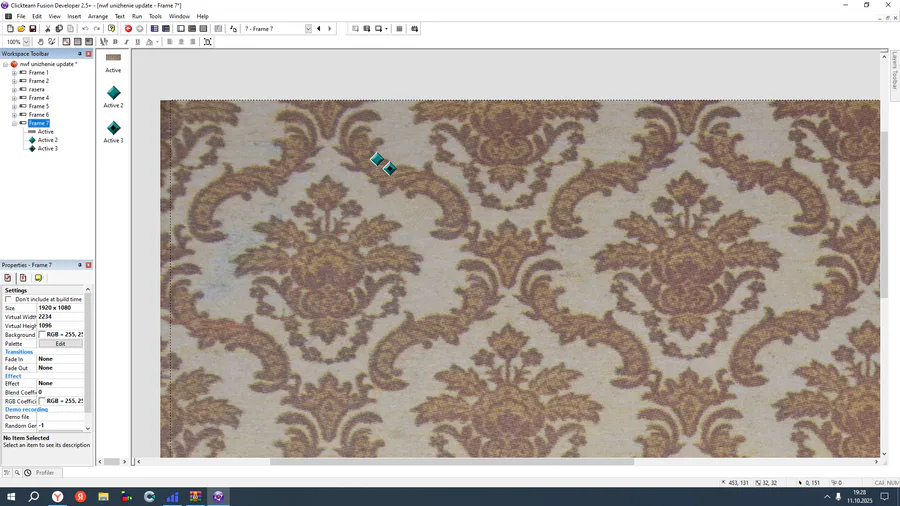Image resolution: width=900 pixels, height=506 pixels.
Task: Open Windows Start menu
Action: click(11, 497)
